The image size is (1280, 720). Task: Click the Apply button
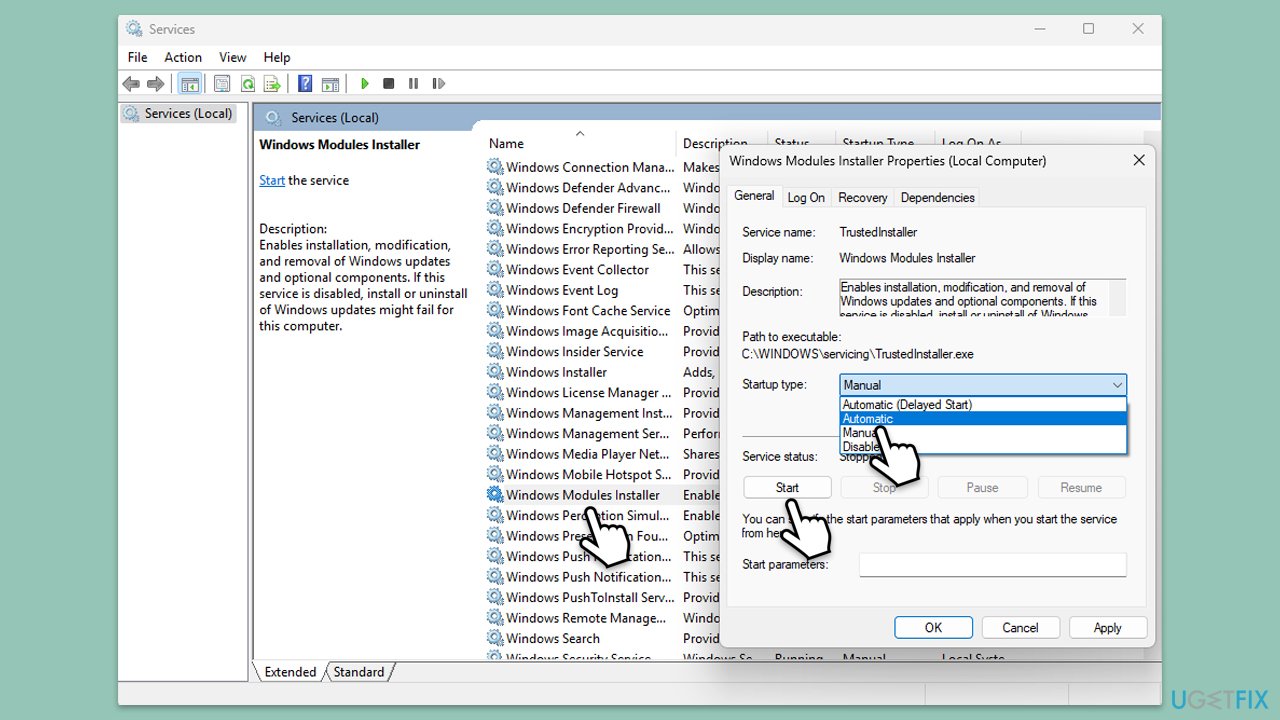tap(1107, 628)
